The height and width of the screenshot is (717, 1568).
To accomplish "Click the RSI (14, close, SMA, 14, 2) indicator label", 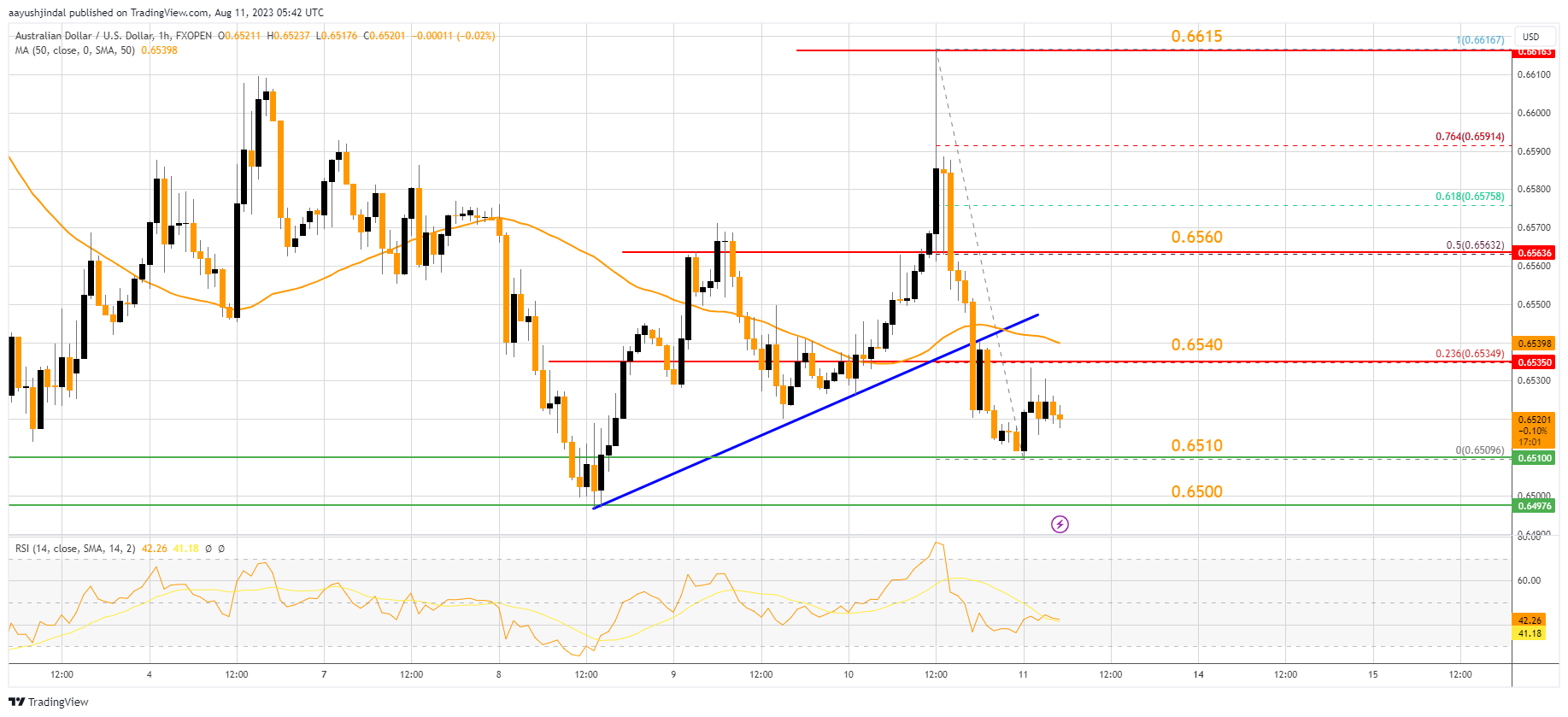I will pos(75,549).
